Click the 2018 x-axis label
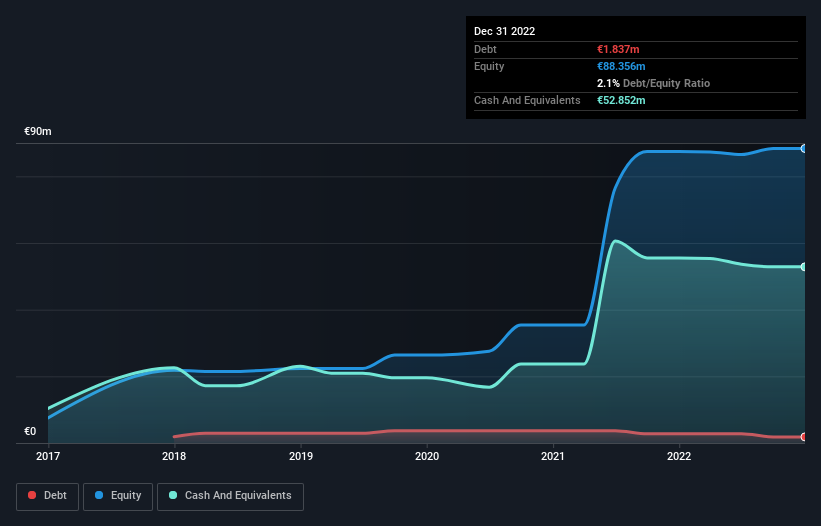 click(x=174, y=456)
